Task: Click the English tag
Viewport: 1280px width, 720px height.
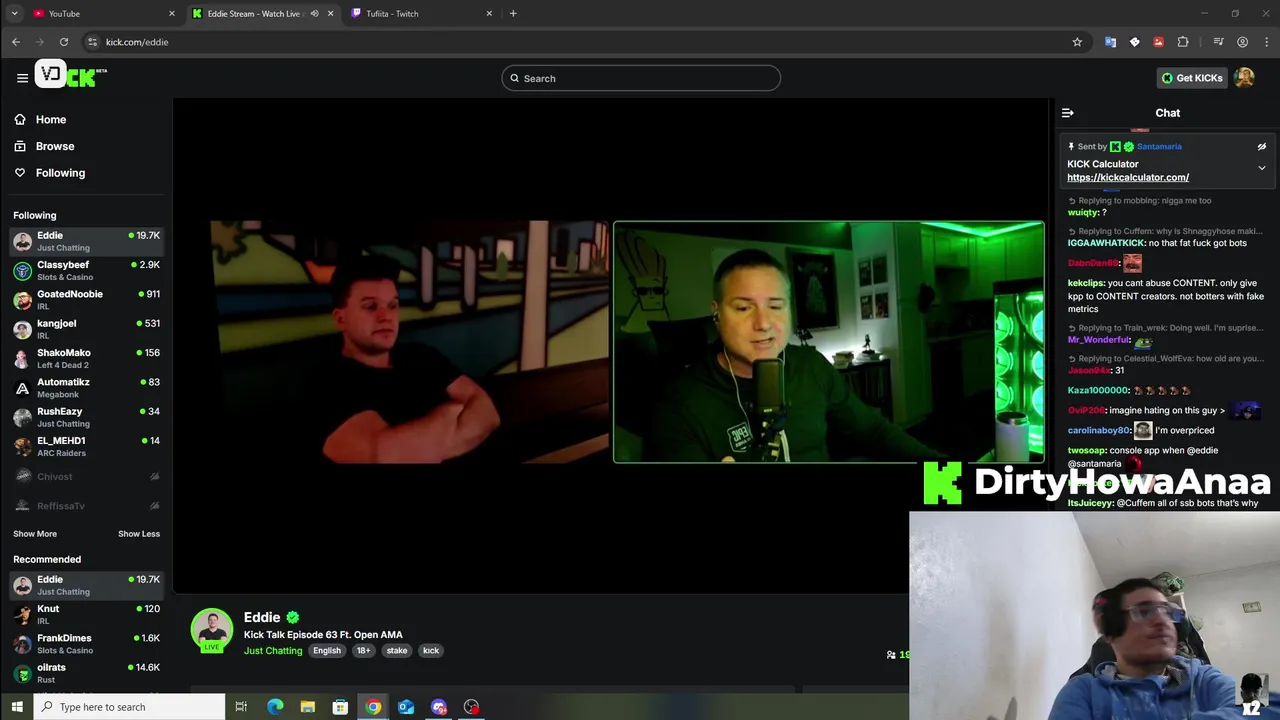Action: pyautogui.click(x=327, y=651)
